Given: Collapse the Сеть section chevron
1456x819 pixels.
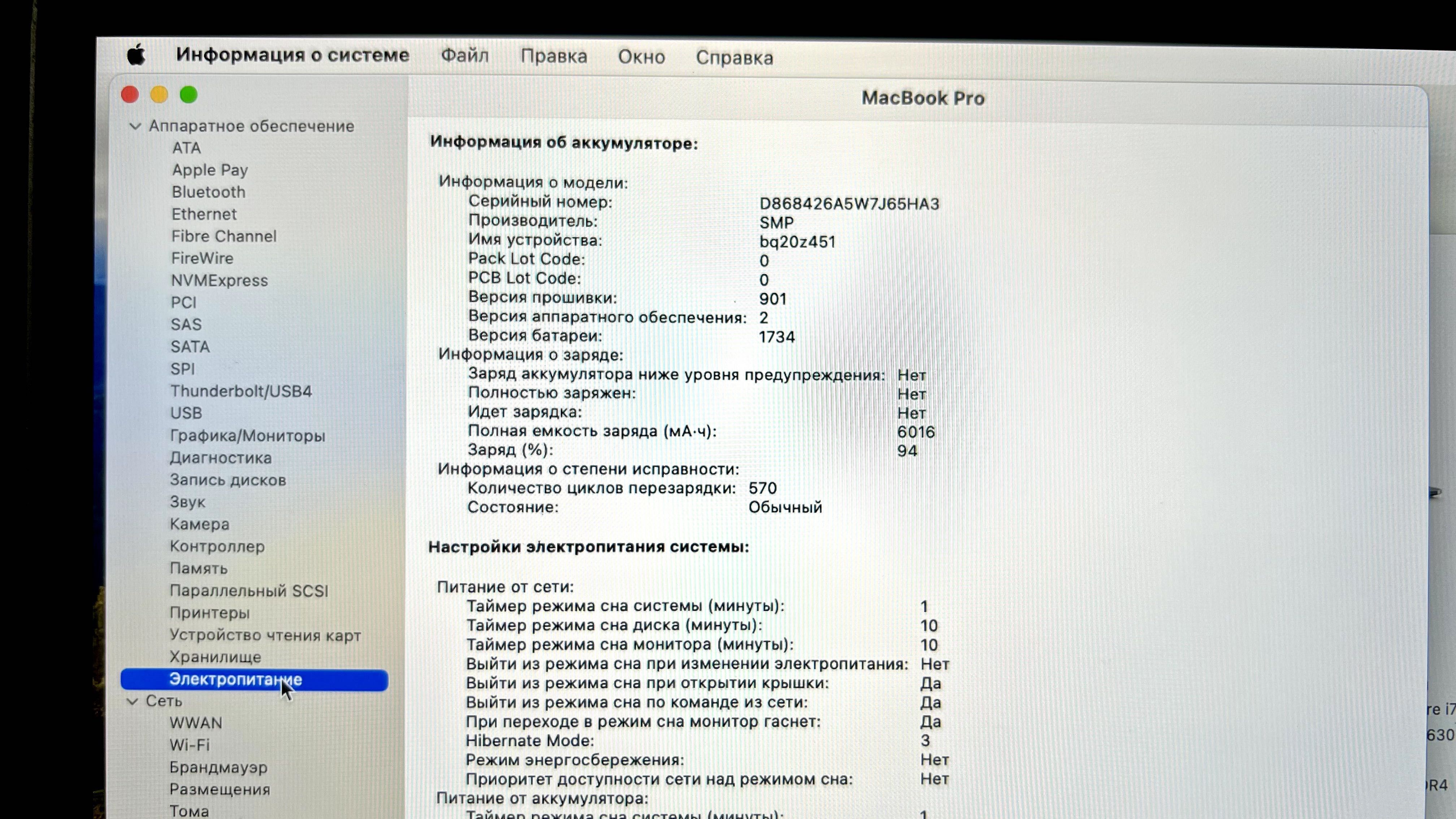Looking at the screenshot, I should pos(132,701).
